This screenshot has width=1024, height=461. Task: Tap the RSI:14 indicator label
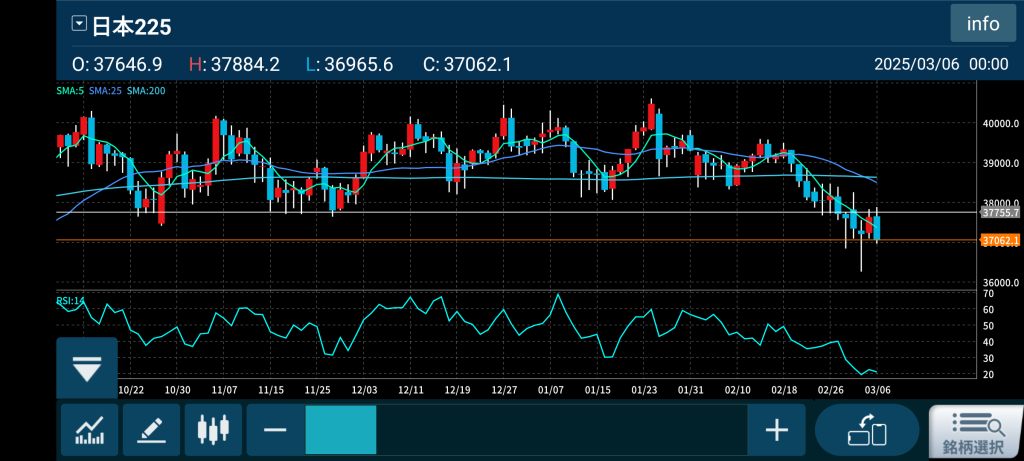71,300
